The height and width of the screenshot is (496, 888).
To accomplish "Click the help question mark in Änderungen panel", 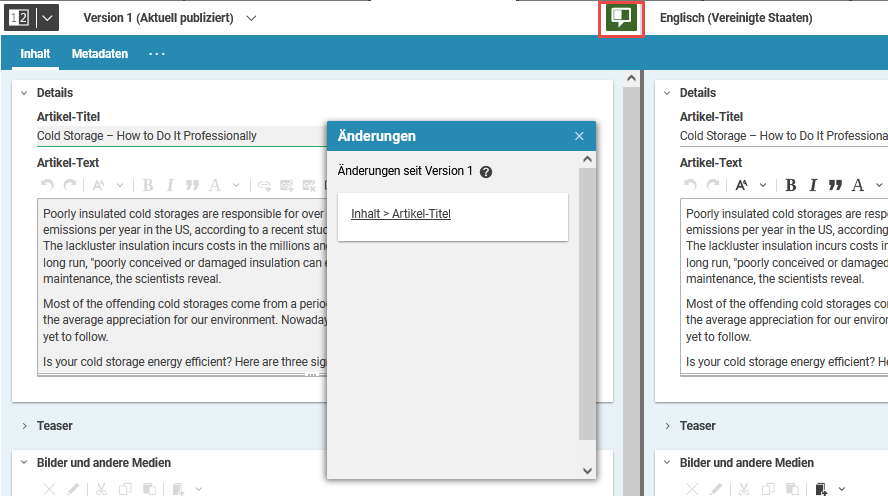I will coord(486,172).
